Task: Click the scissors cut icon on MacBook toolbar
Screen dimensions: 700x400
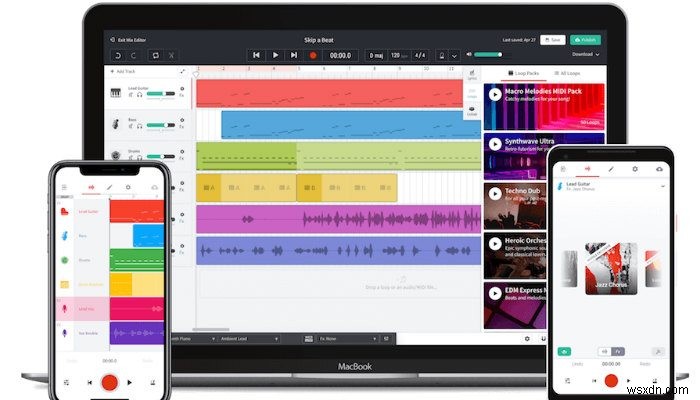Action: coord(171,55)
